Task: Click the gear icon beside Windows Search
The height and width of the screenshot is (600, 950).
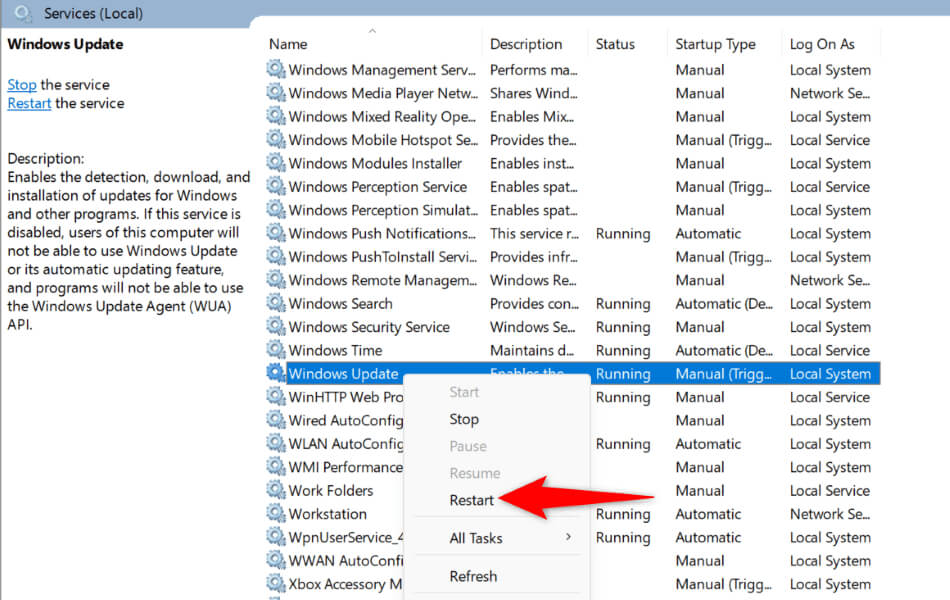Action: pyautogui.click(x=276, y=304)
